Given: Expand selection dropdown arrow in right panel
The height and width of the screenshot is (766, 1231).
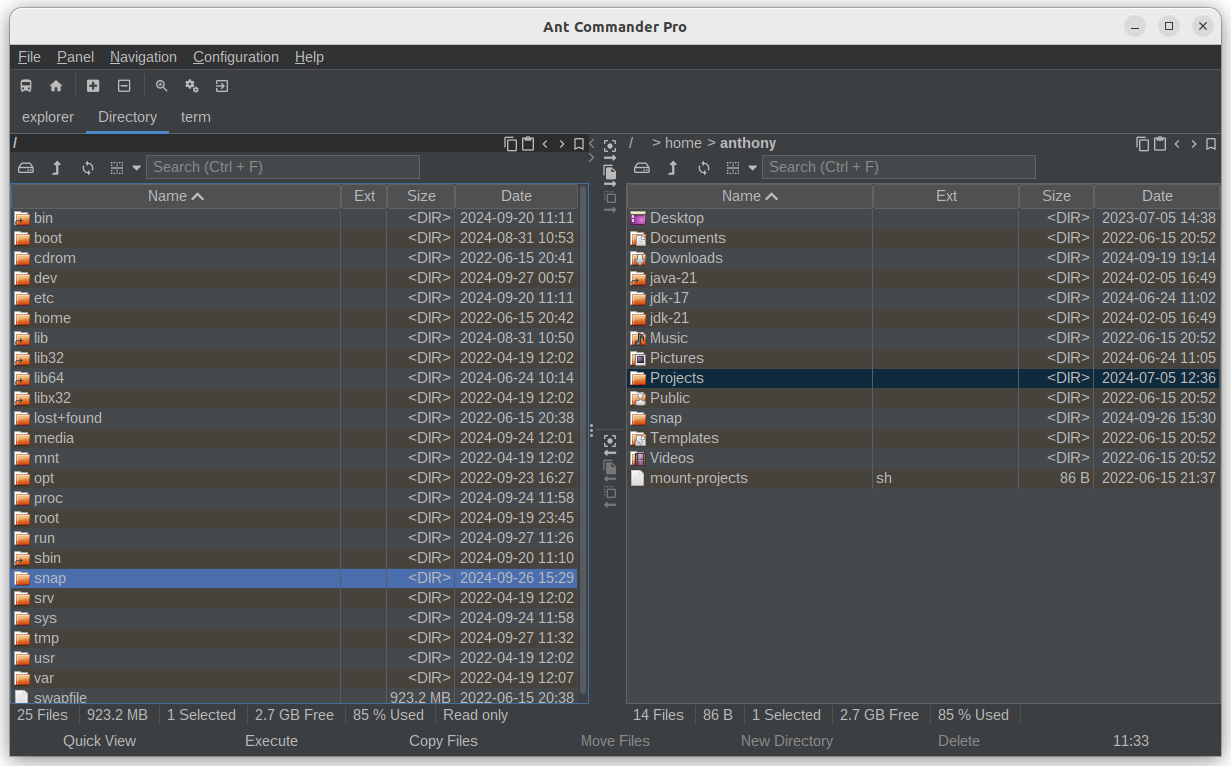Looking at the screenshot, I should [753, 168].
